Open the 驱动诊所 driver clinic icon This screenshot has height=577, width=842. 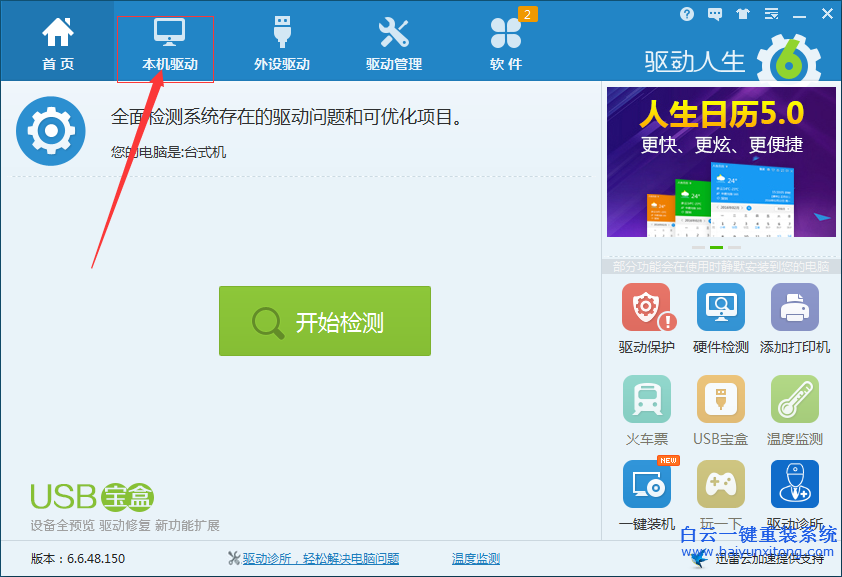(795, 485)
